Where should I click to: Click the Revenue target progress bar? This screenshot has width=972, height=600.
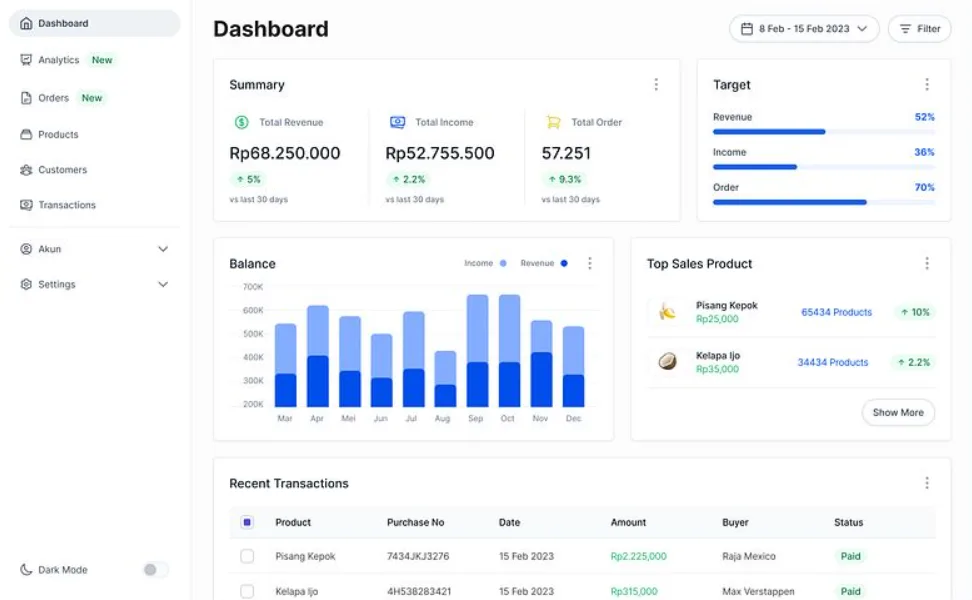click(x=823, y=132)
